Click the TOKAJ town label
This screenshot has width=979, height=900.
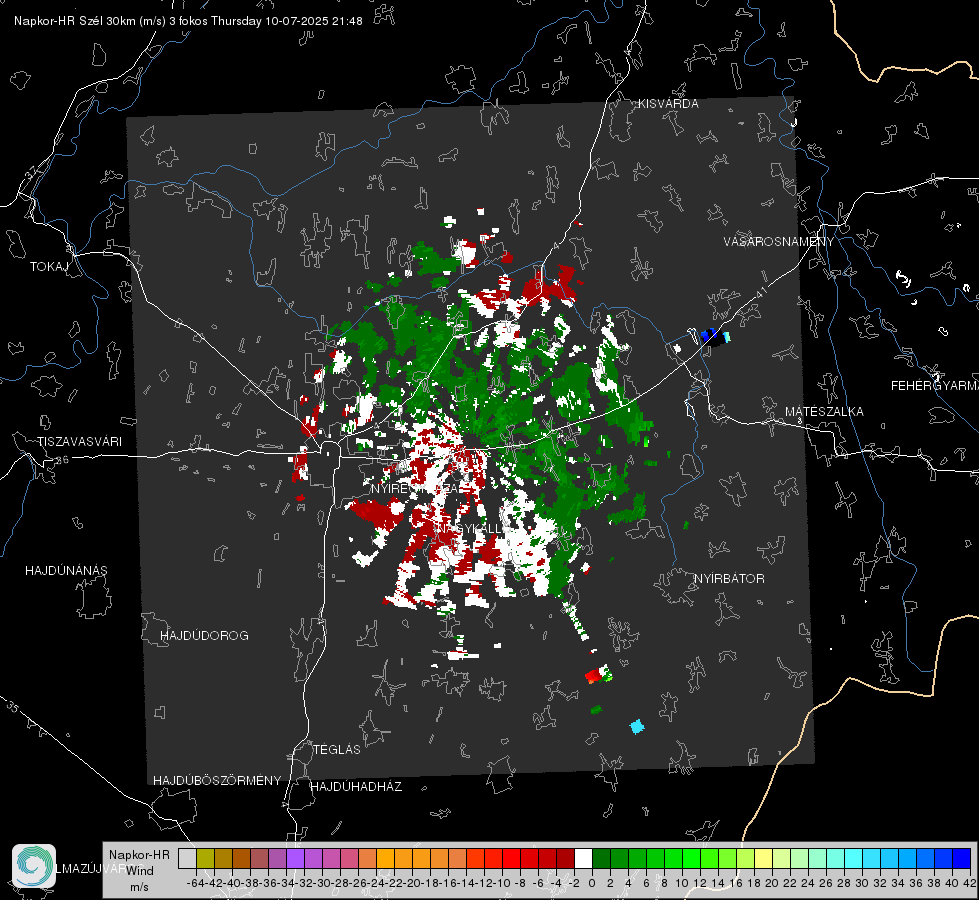pos(49,267)
